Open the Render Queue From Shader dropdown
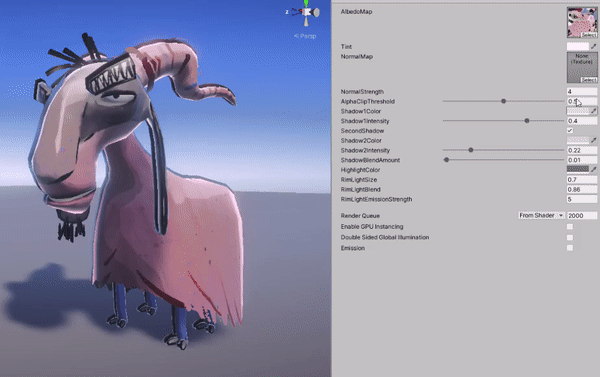This screenshot has height=377, width=600. (541, 215)
